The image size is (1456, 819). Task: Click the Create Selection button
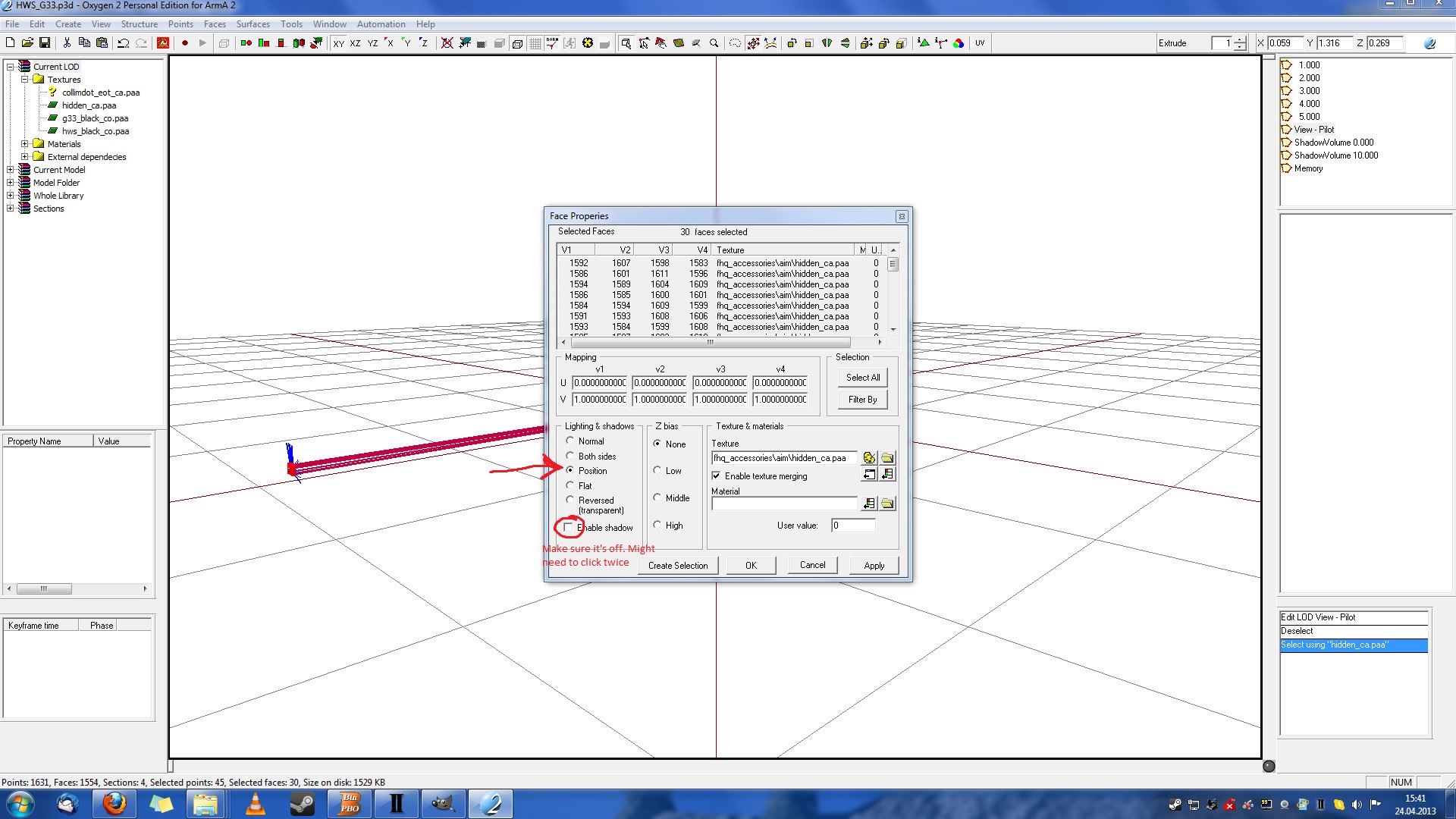678,566
